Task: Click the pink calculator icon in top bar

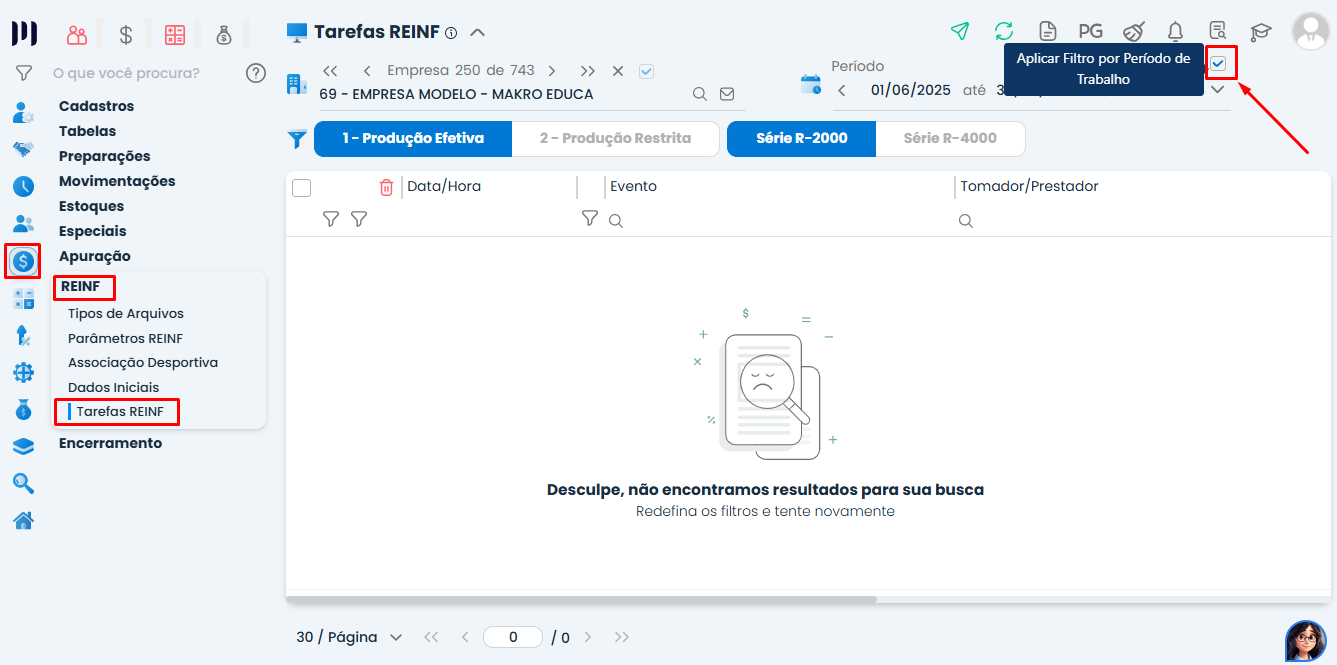Action: point(175,35)
